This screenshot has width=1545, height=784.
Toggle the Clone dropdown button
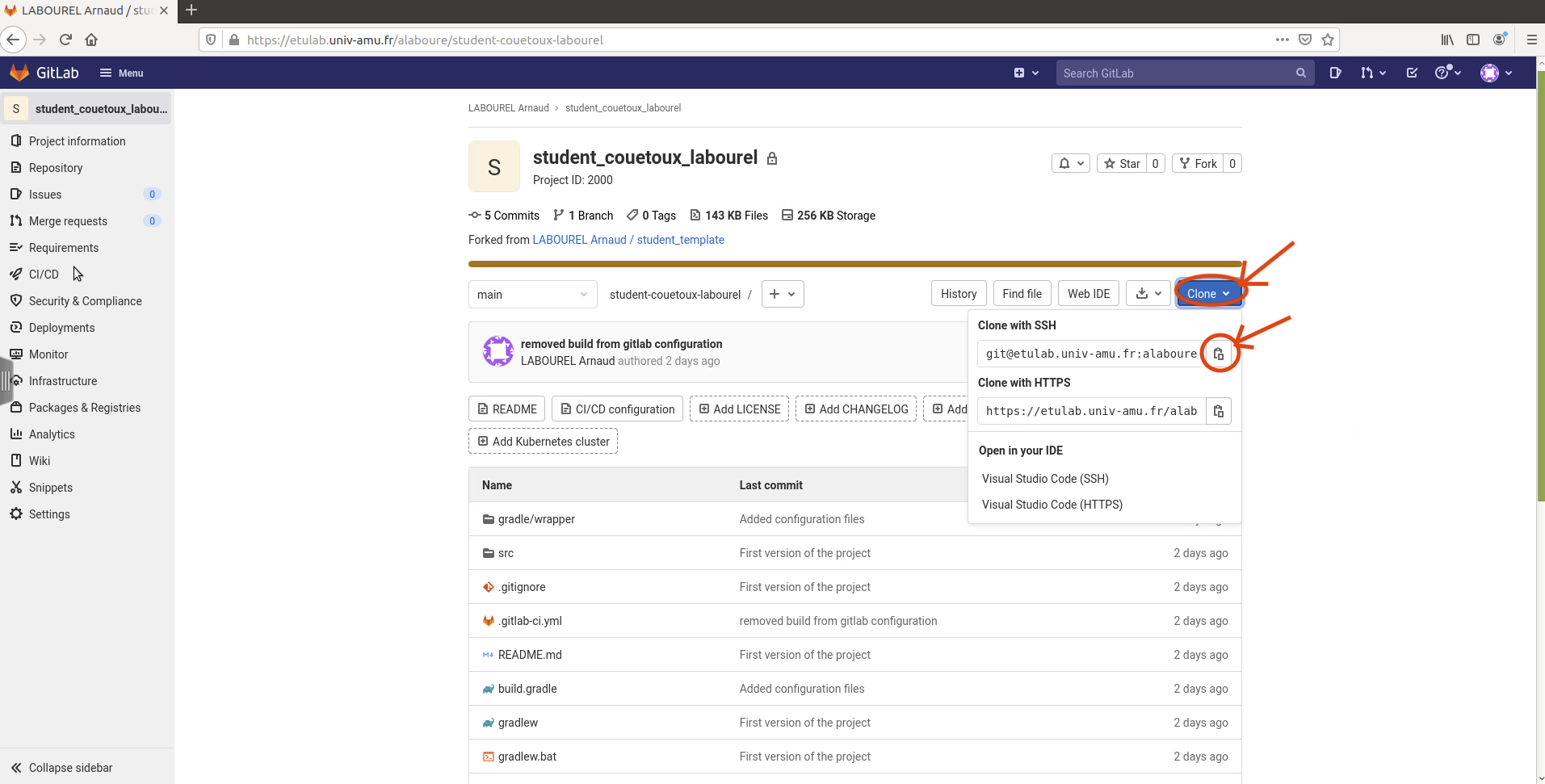pos(1208,294)
